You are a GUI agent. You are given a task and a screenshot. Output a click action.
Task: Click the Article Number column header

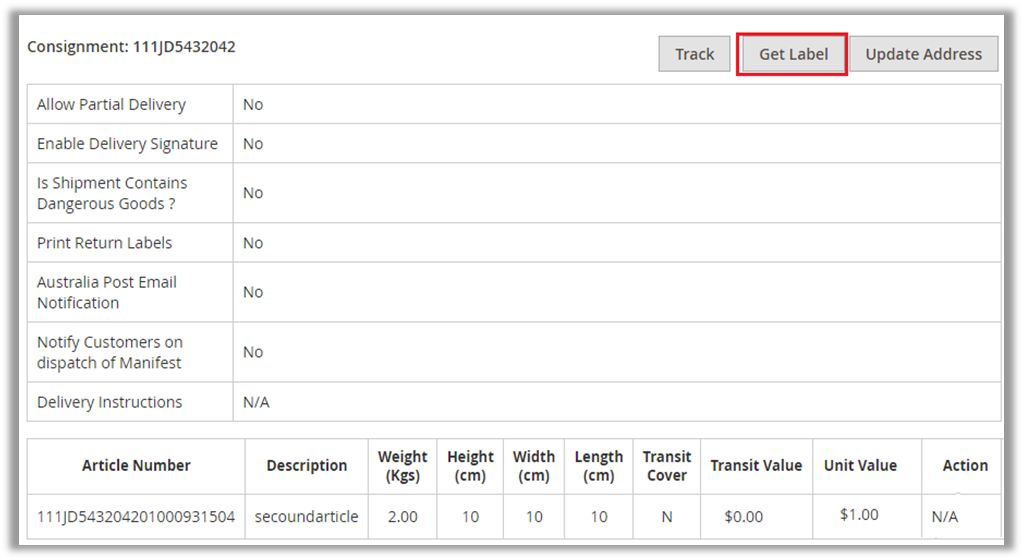coord(136,465)
